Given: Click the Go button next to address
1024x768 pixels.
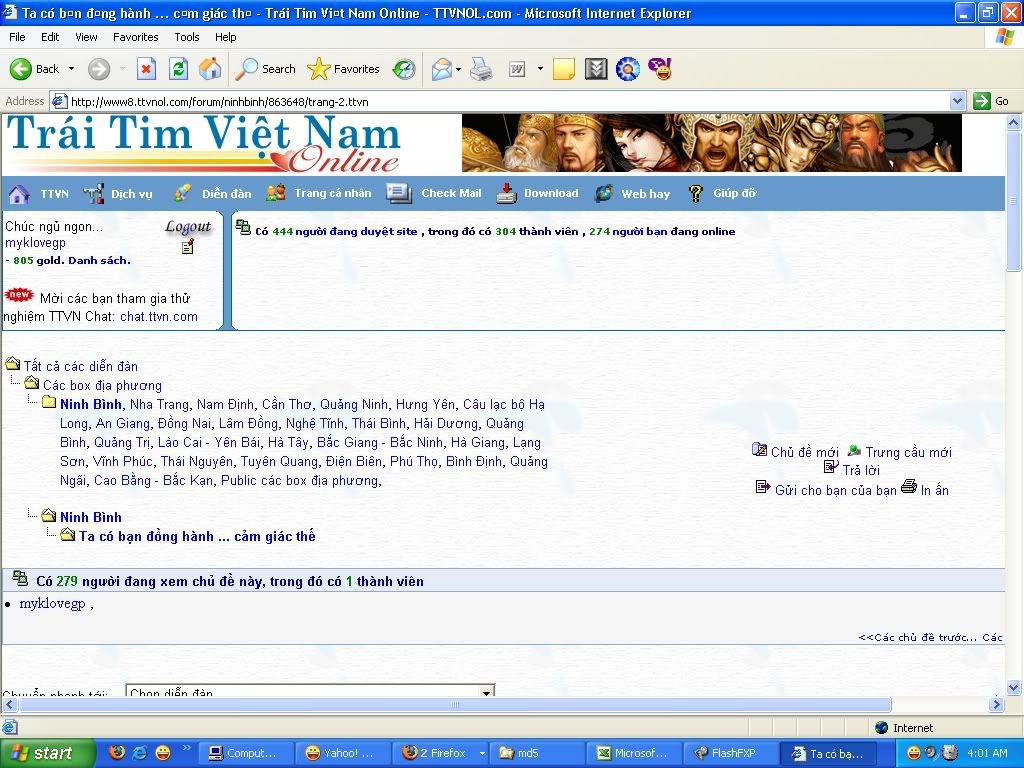Looking at the screenshot, I should click(x=991, y=101).
